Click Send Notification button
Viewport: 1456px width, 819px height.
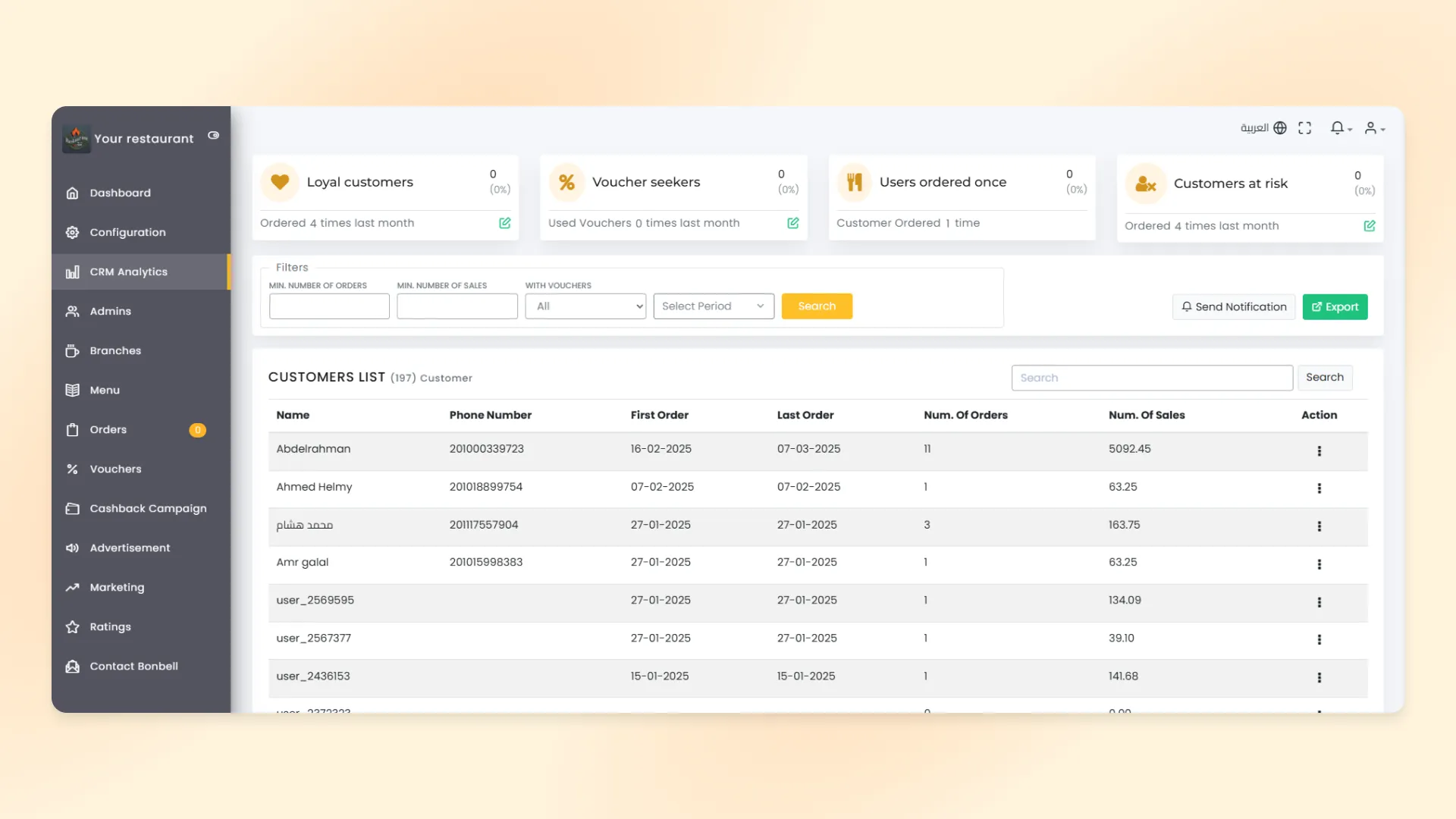click(x=1234, y=307)
